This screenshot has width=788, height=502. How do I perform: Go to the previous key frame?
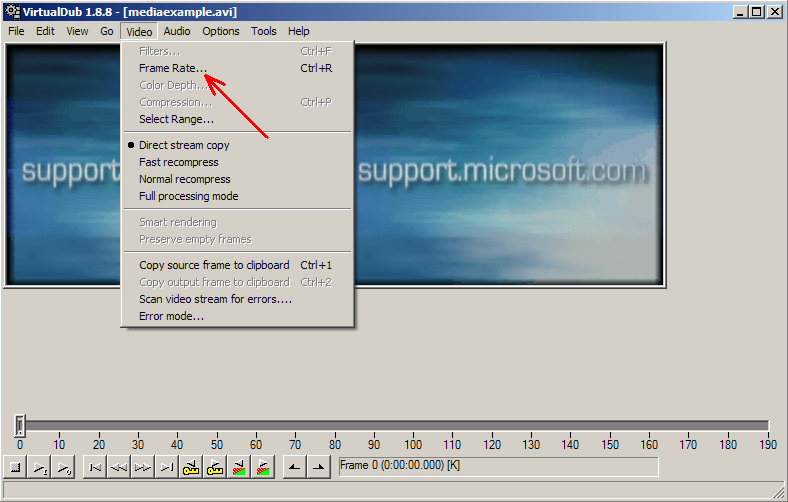coord(191,467)
